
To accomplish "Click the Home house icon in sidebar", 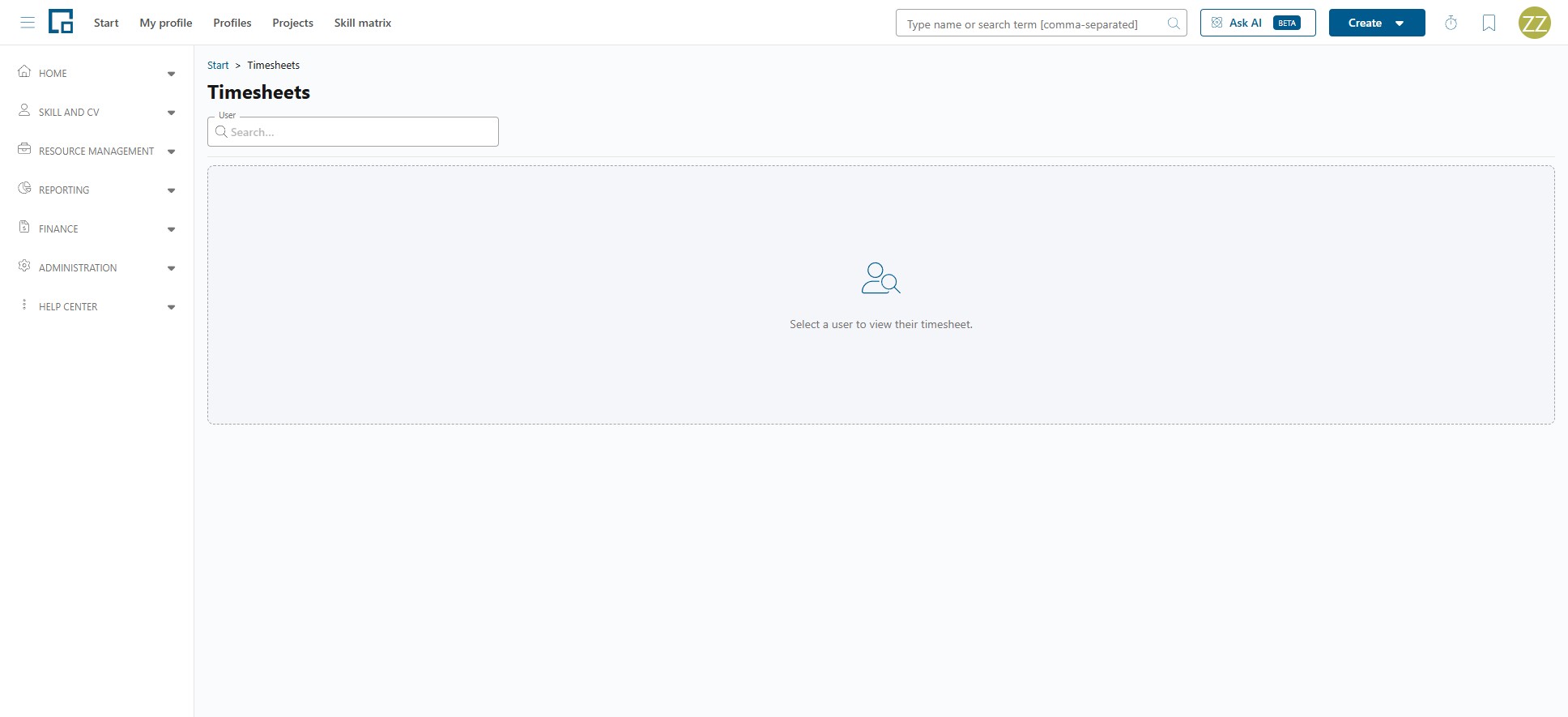I will [24, 71].
